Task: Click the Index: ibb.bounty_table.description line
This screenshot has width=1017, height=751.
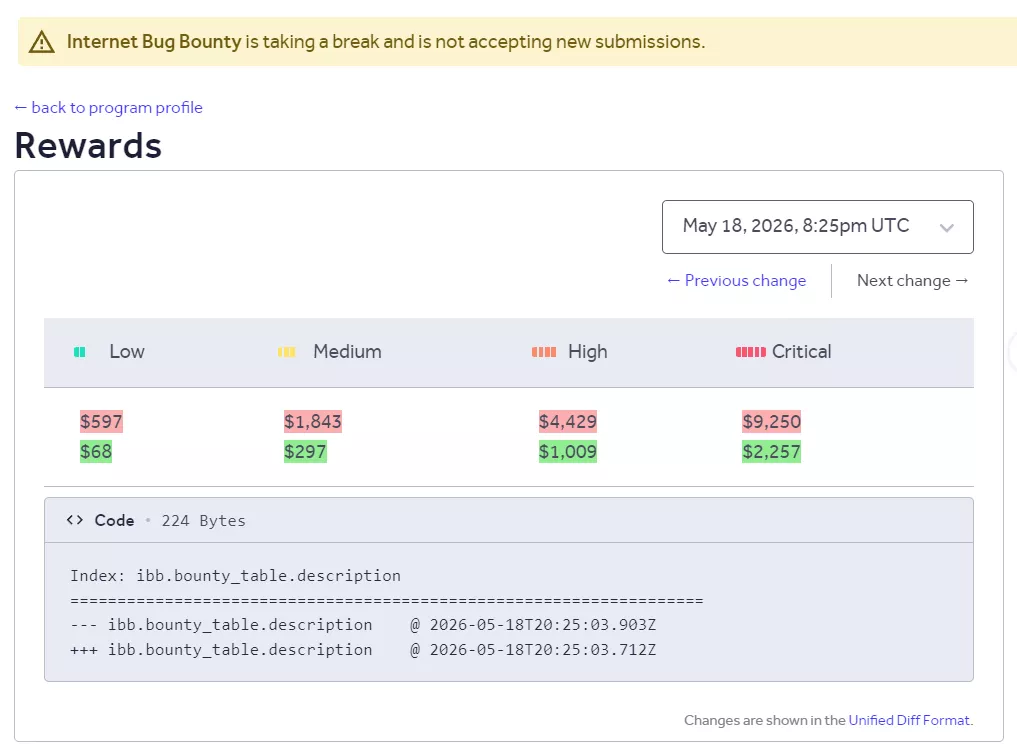Action: click(x=235, y=576)
